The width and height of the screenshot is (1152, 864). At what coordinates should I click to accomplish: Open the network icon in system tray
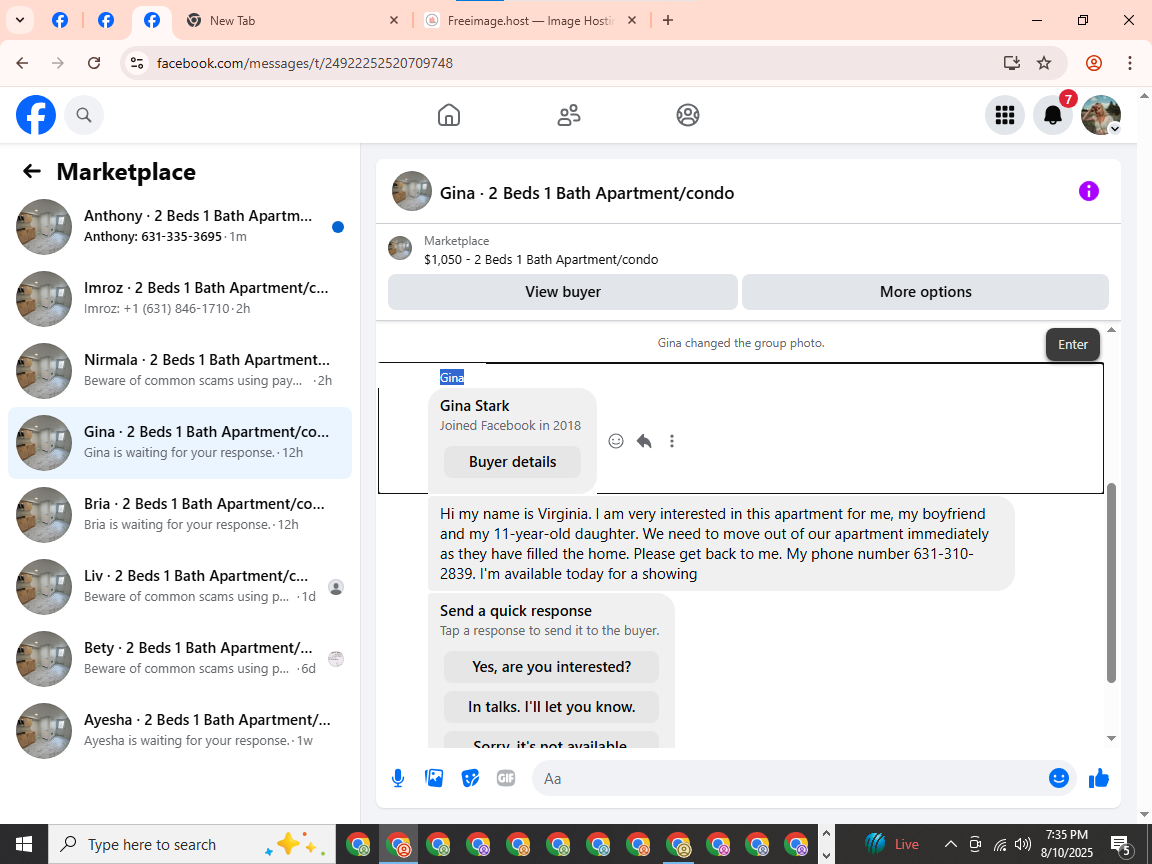1000,844
